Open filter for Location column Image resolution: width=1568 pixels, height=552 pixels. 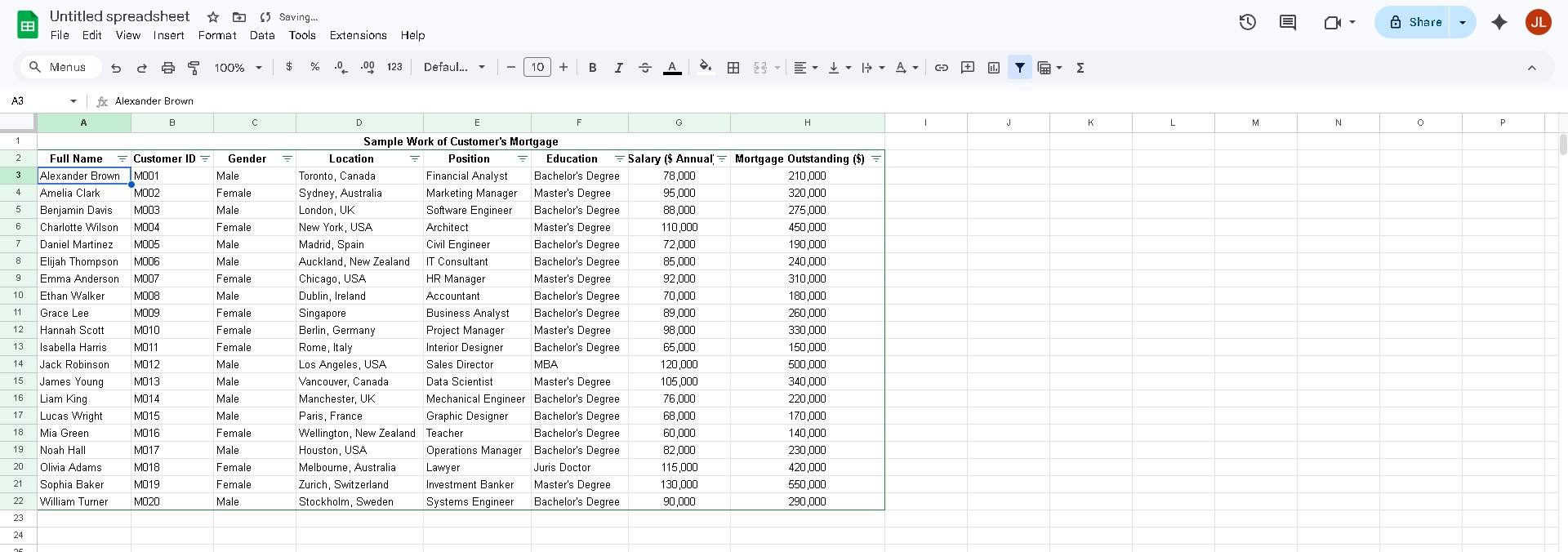415,158
